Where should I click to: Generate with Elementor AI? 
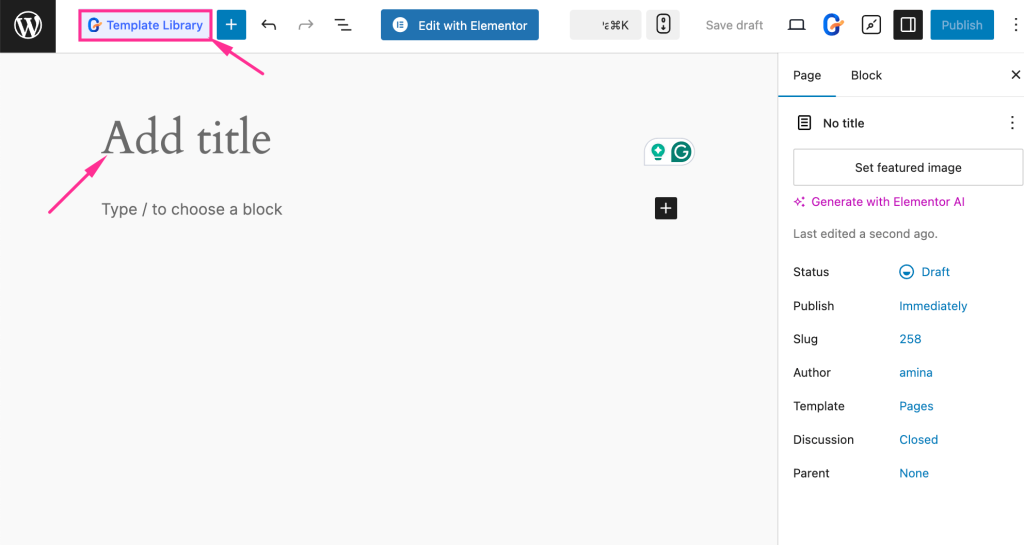pos(879,202)
